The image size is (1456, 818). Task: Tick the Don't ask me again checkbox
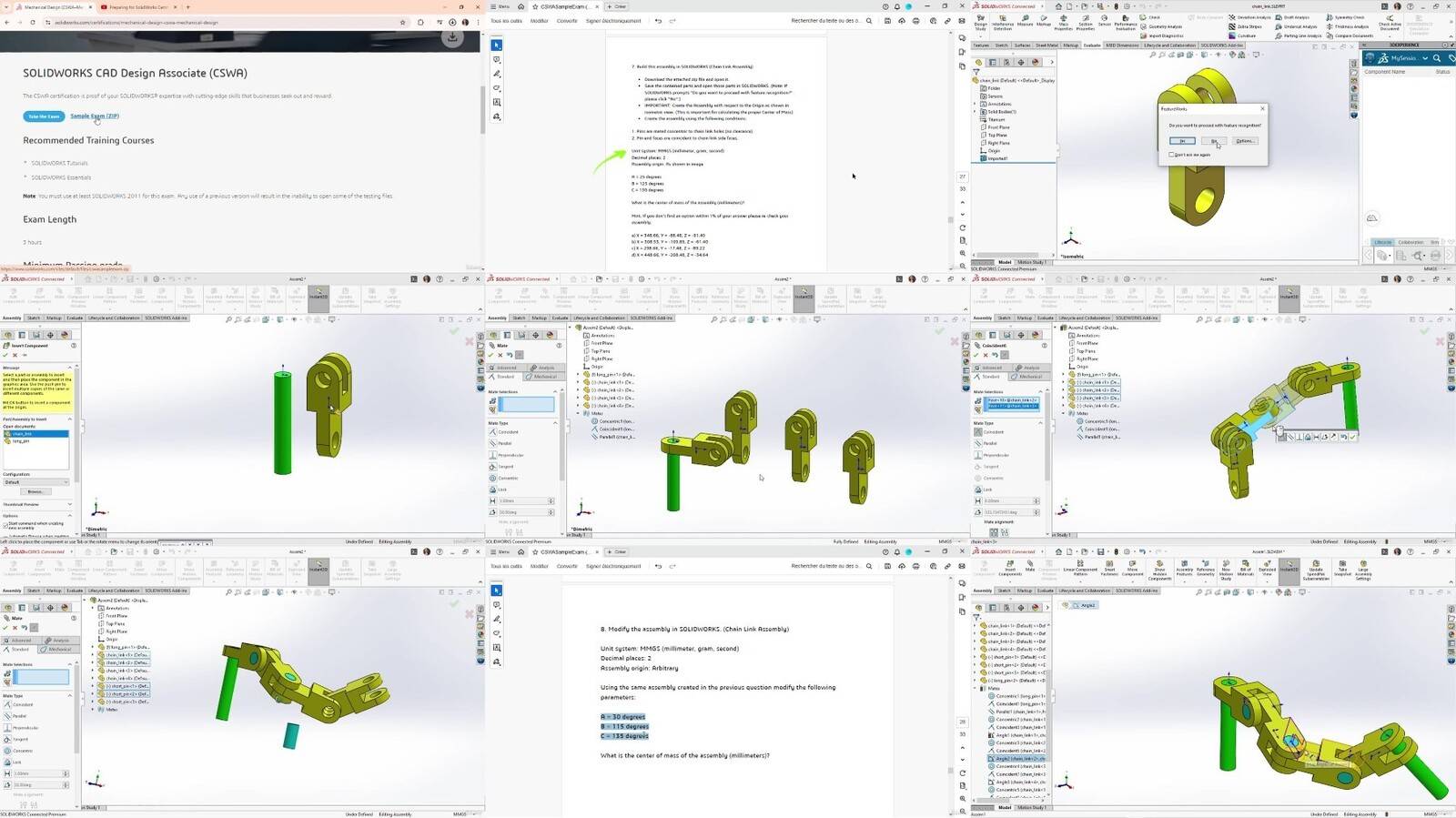pyautogui.click(x=1171, y=155)
